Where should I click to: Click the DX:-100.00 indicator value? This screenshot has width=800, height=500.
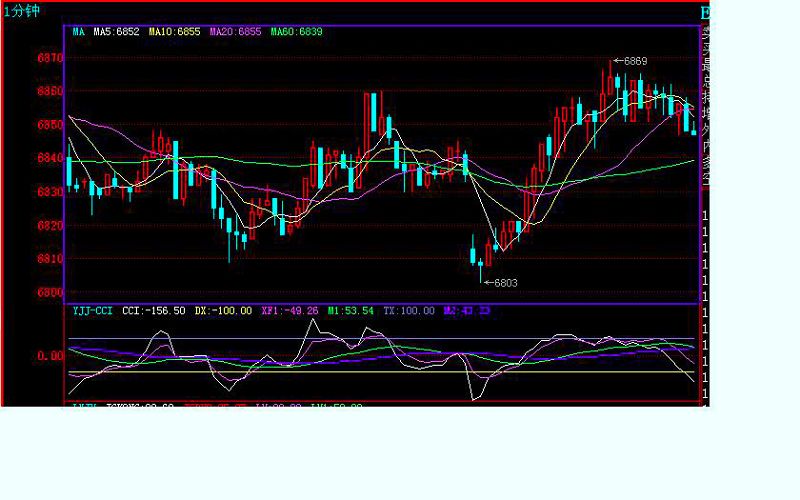click(223, 311)
